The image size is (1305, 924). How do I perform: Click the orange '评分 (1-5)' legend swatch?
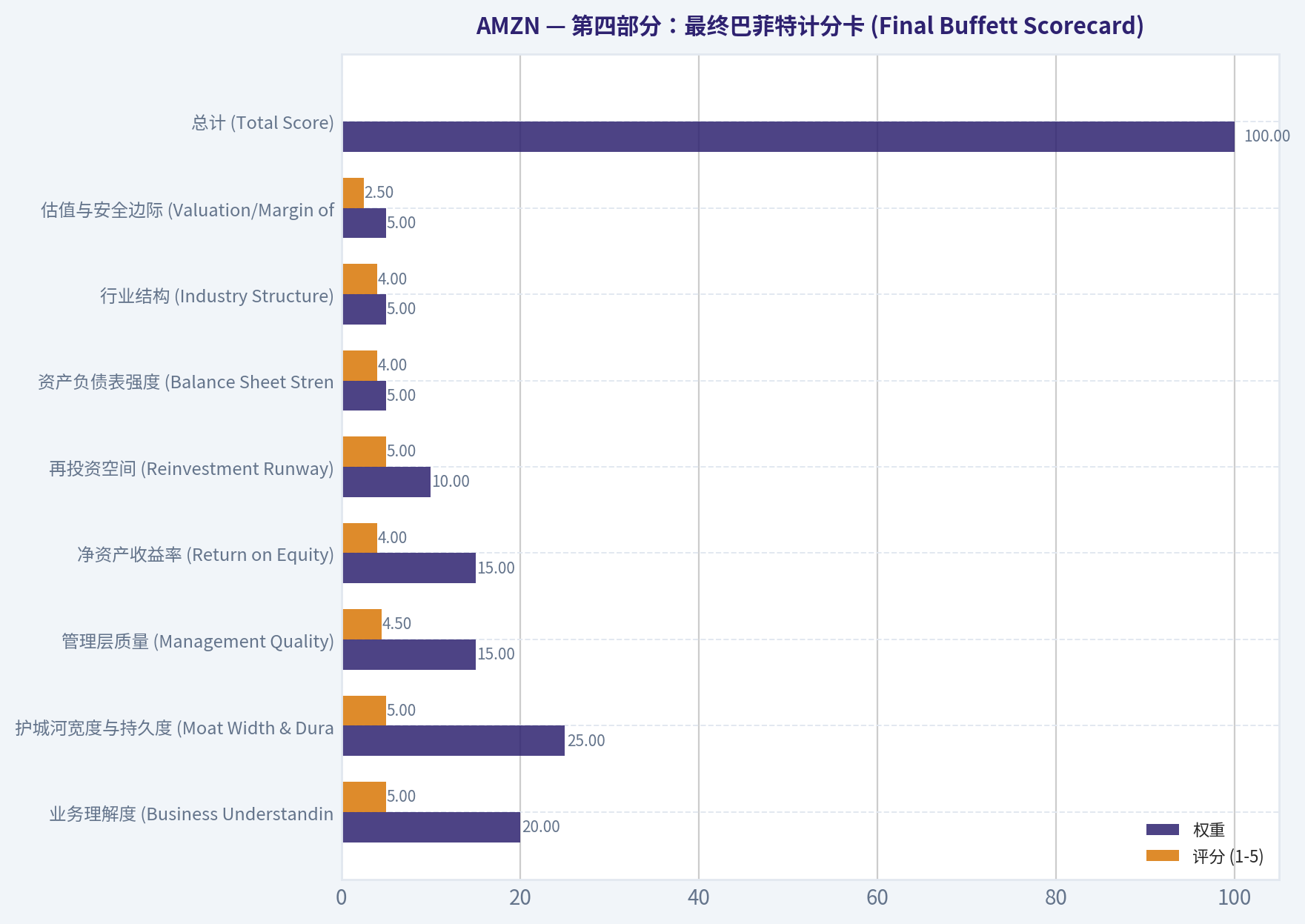pyautogui.click(x=1163, y=856)
